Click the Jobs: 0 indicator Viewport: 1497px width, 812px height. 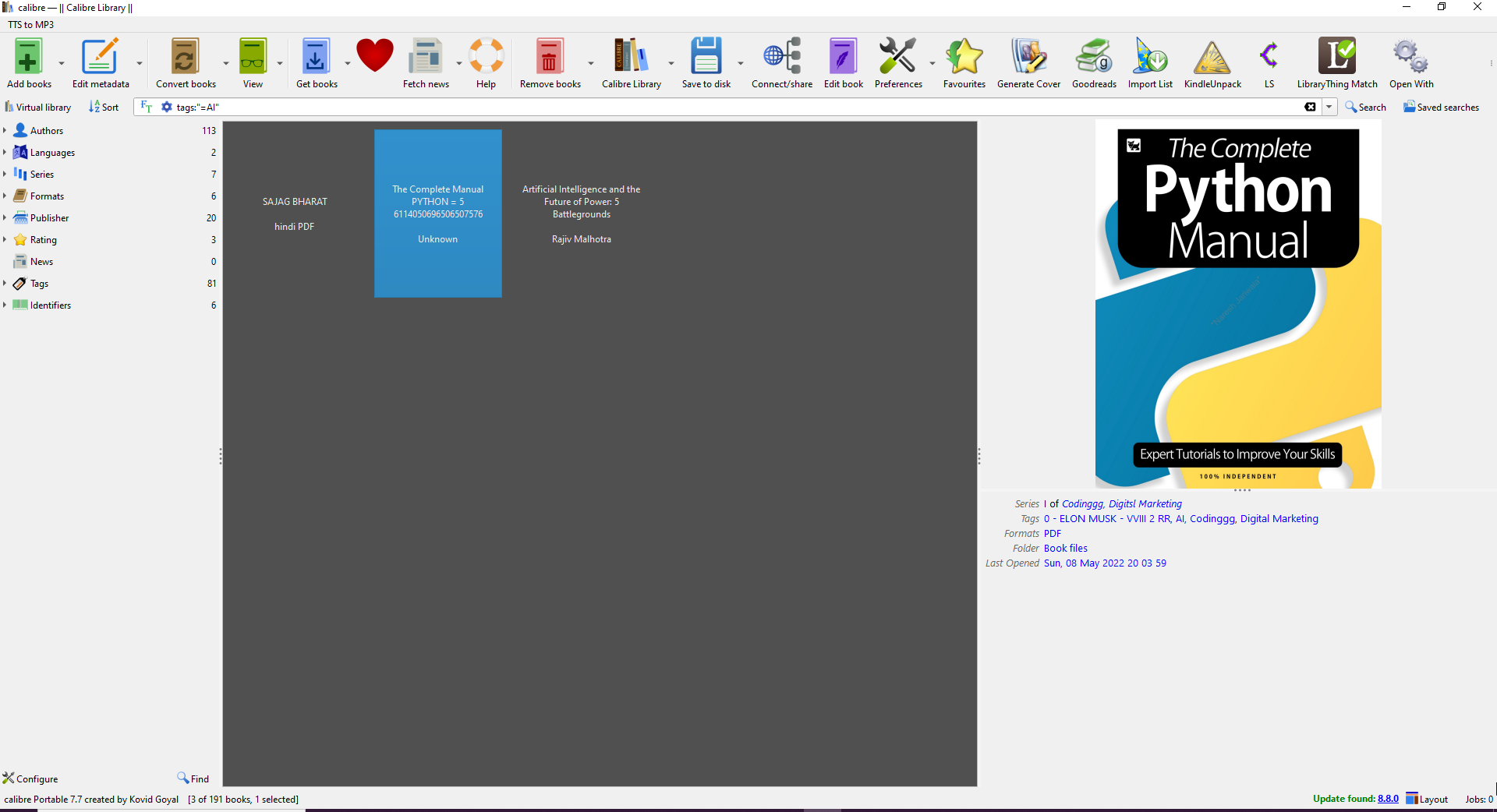[1479, 799]
